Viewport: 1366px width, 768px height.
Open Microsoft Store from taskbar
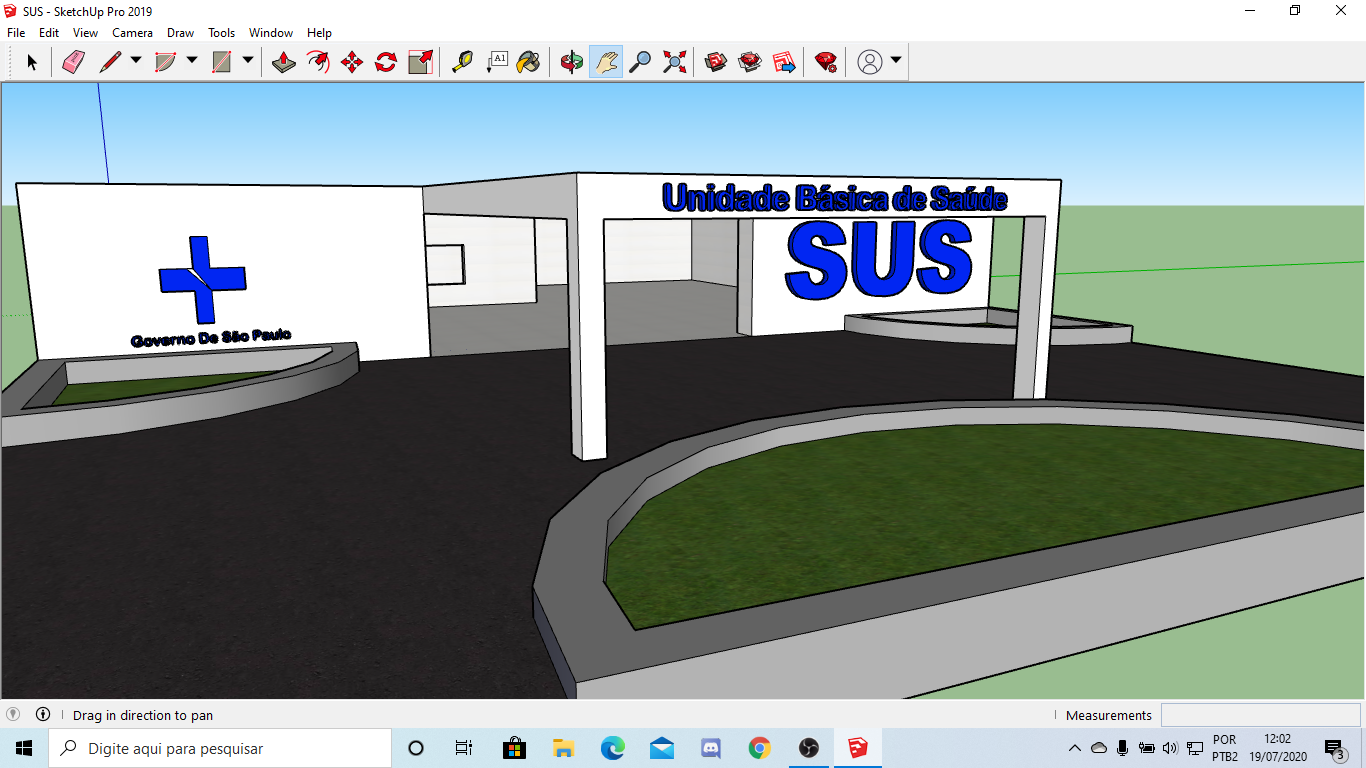(514, 748)
